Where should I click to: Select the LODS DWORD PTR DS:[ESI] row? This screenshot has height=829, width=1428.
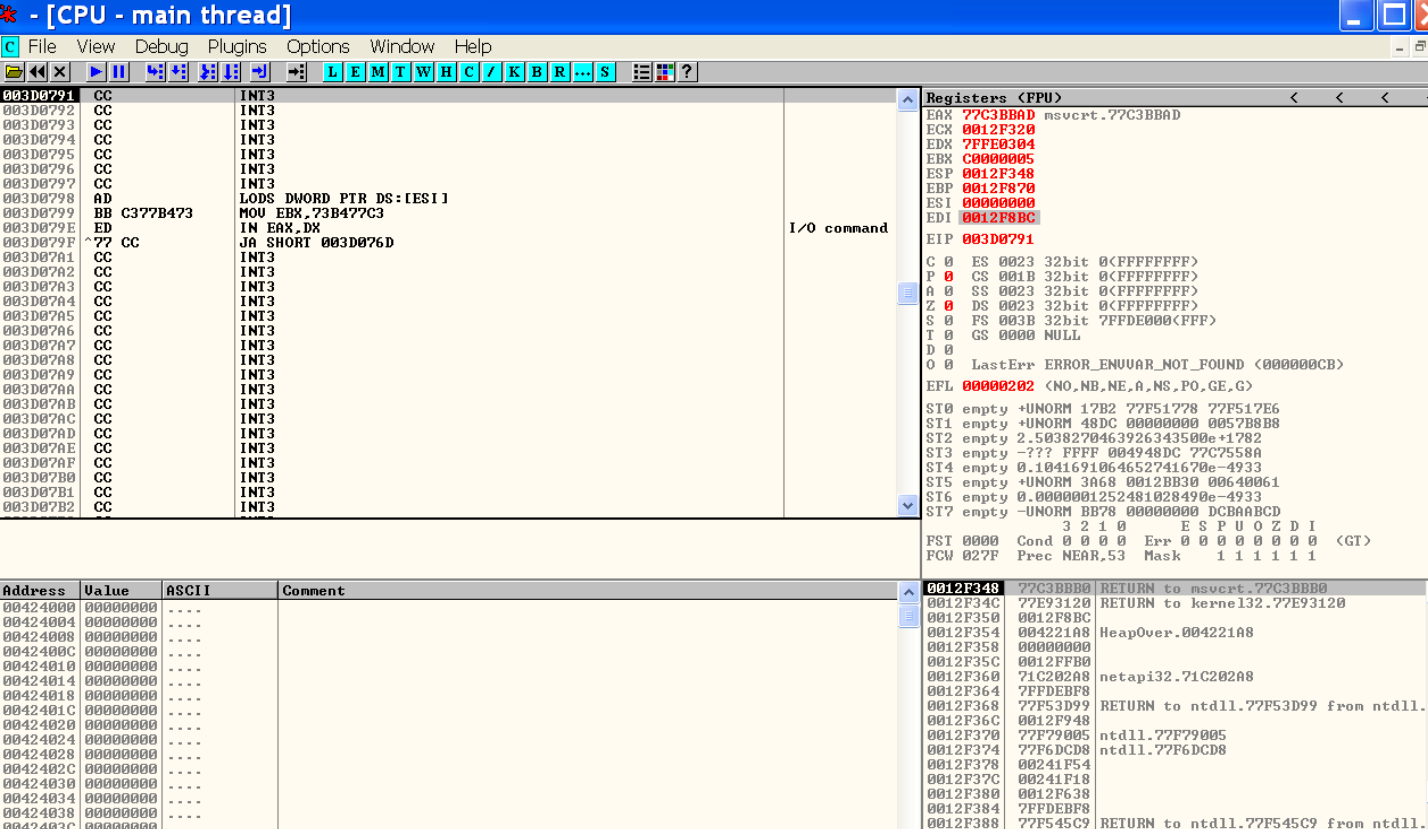pos(448,199)
